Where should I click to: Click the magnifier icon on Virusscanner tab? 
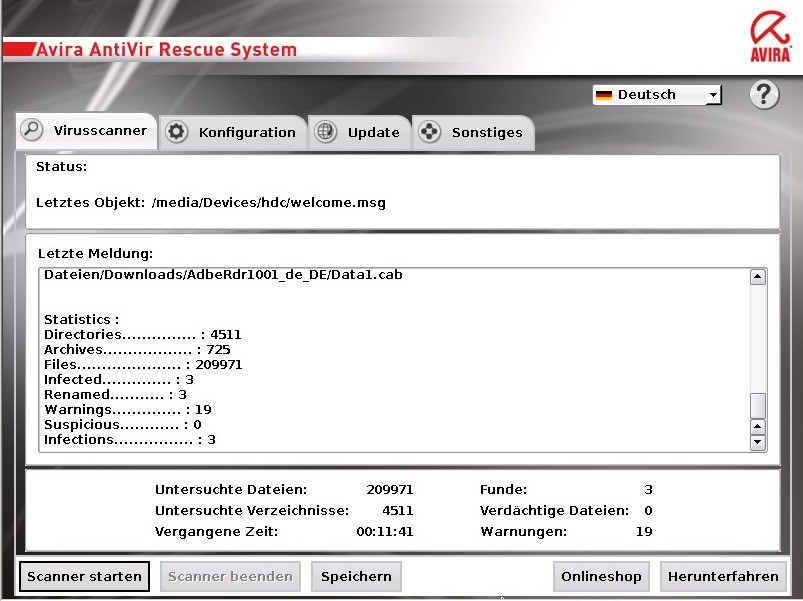pos(32,130)
